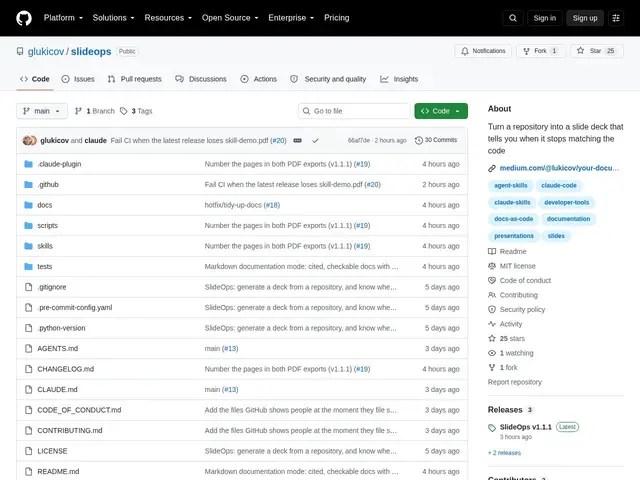Click the agent-skills topic tag
Screen dimensions: 640x480
point(511,185)
